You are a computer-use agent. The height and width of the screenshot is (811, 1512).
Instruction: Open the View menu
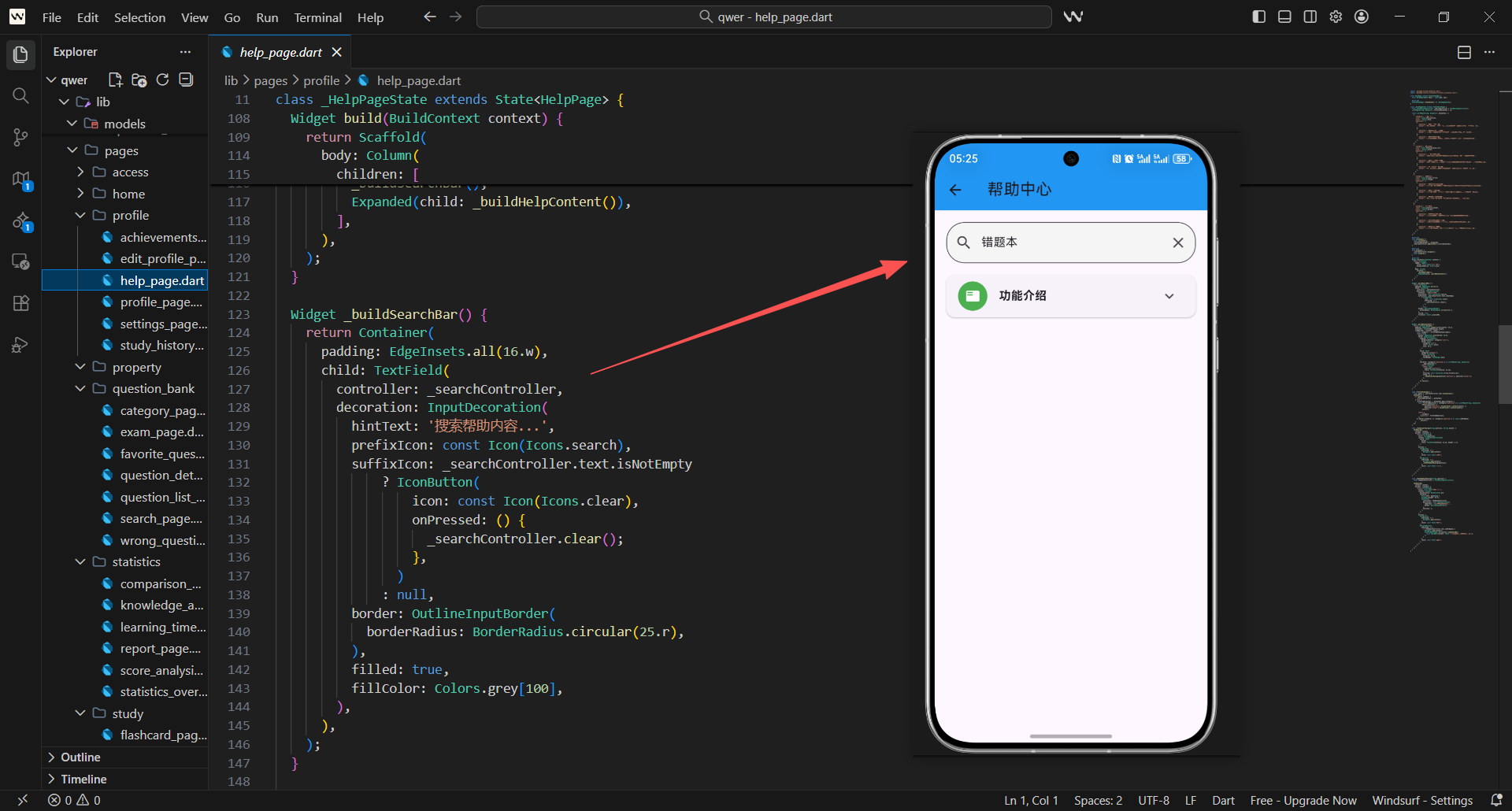[195, 17]
